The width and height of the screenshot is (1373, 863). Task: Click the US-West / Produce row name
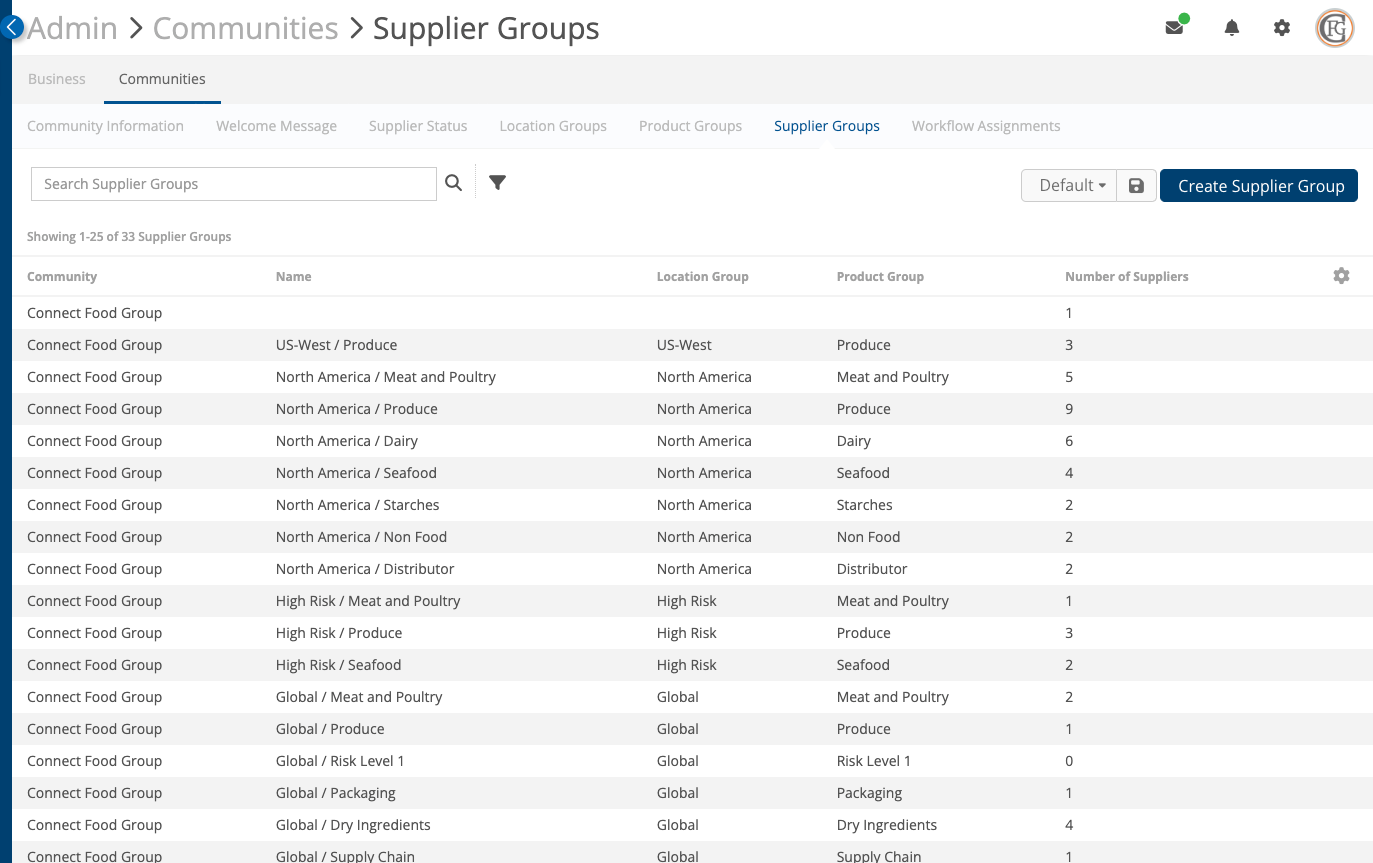pyautogui.click(x=336, y=345)
